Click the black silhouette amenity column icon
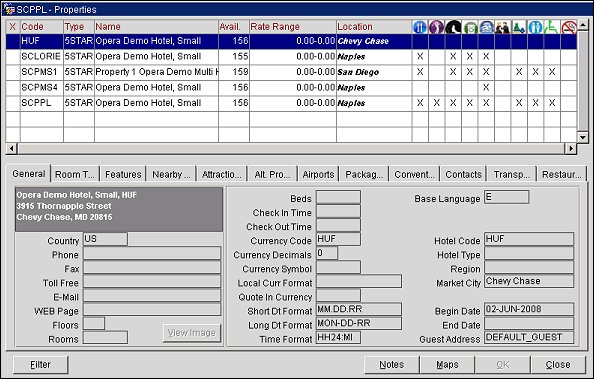Screen dimensions: 594x379 pyautogui.click(x=453, y=27)
